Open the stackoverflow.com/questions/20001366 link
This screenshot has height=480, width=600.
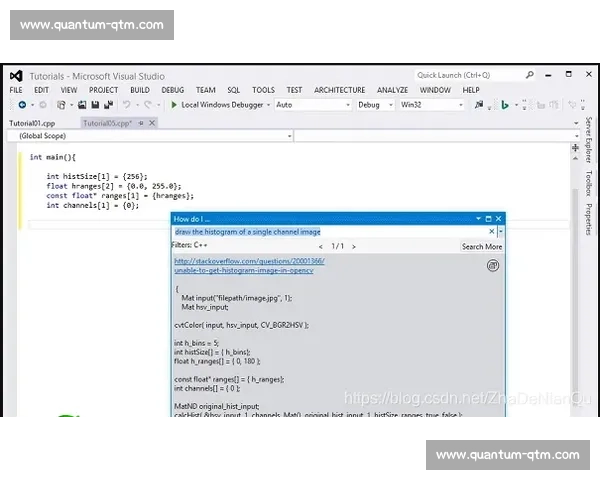[249, 266]
